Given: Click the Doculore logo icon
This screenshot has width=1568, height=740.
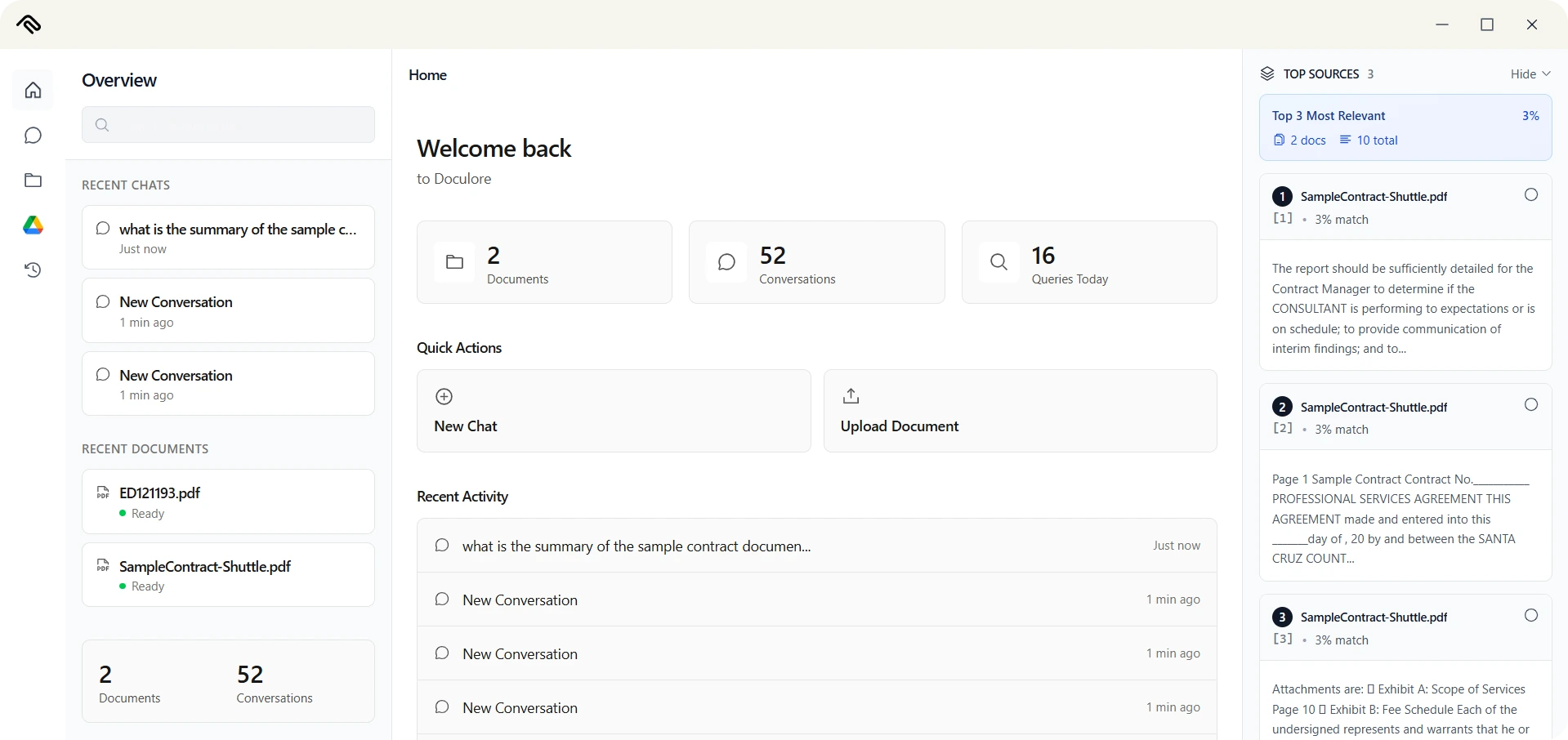Looking at the screenshot, I should pos(29,25).
